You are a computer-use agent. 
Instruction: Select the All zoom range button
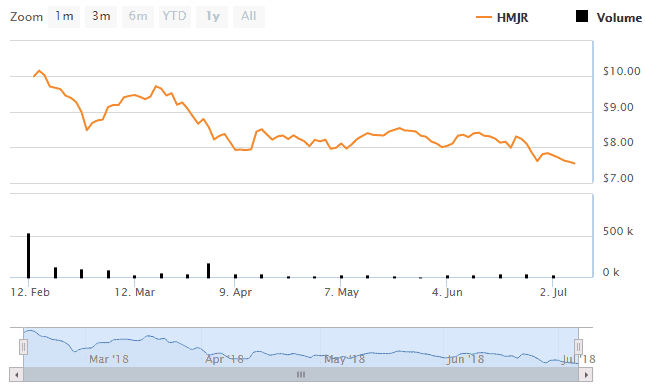pos(249,17)
